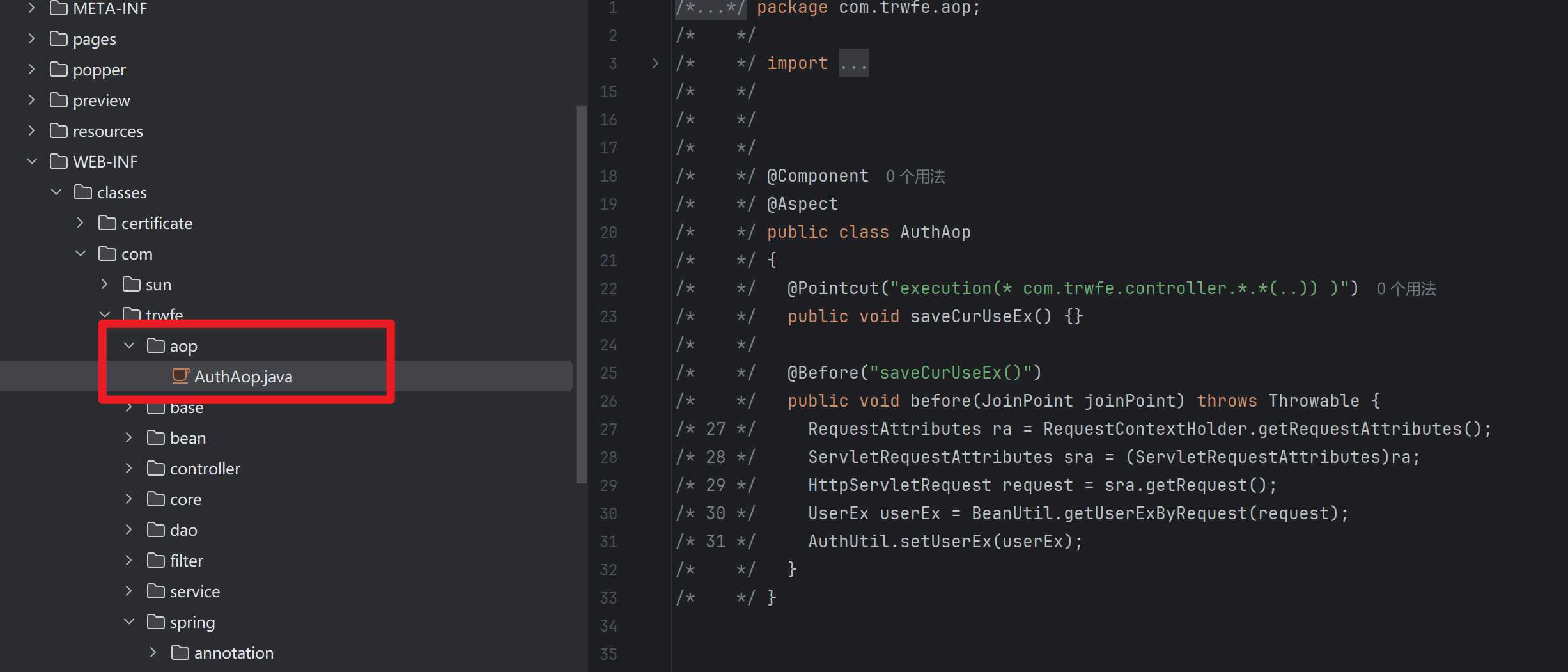The image size is (1568, 672).
Task: Click the folded imports "..." placeholder
Action: pos(853,63)
